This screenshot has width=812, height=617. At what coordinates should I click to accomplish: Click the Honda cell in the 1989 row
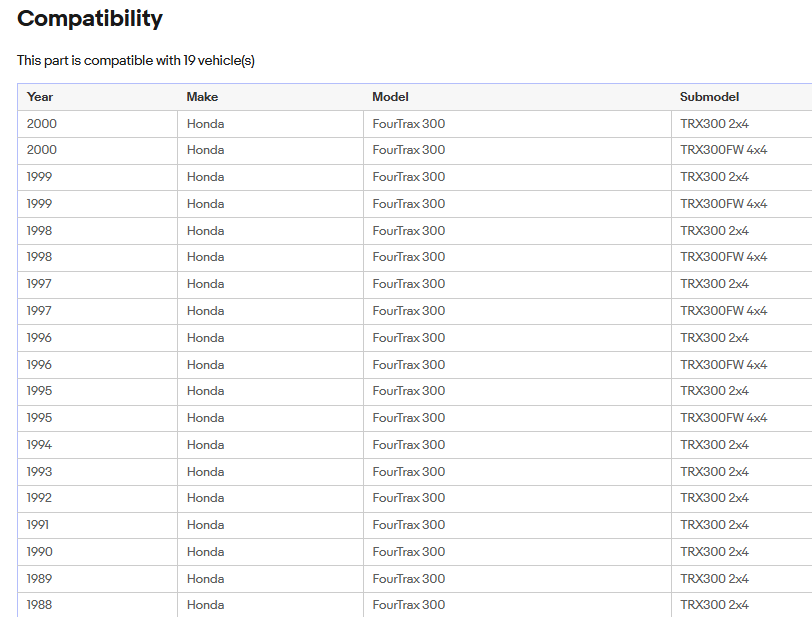point(205,579)
